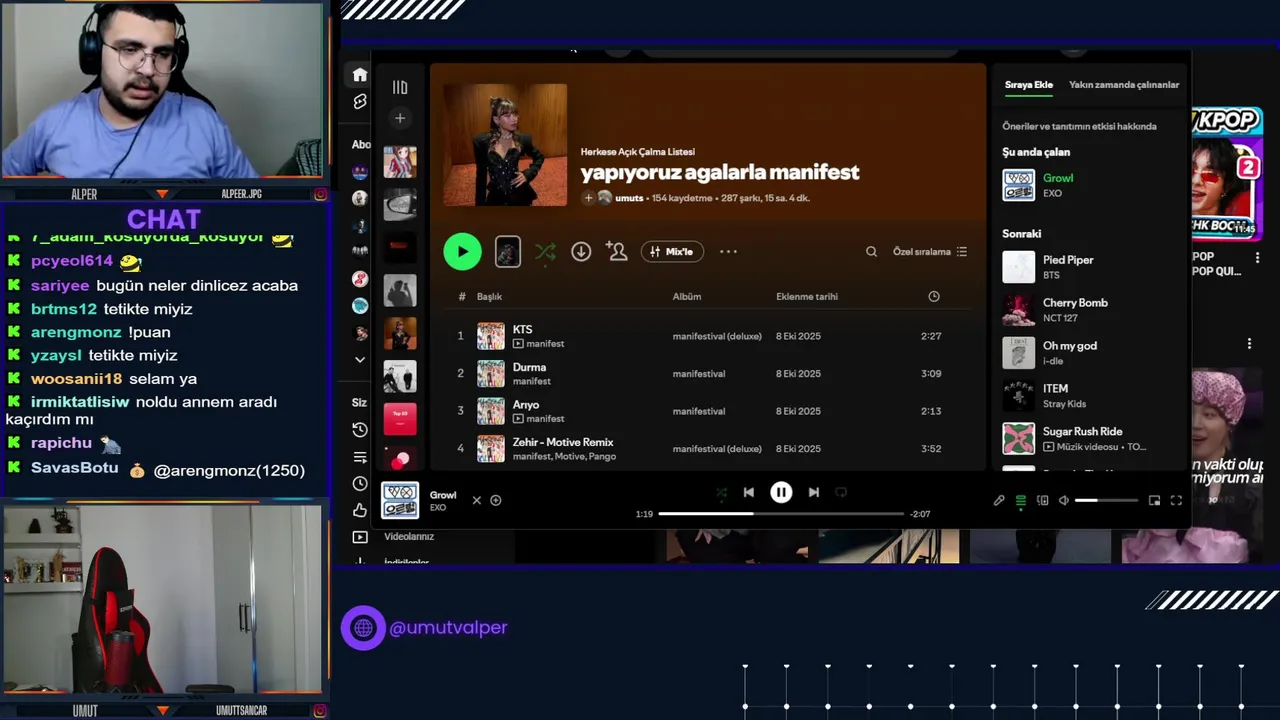Open the Top 50 playlist in library sidebar
The height and width of the screenshot is (720, 1280).
pos(400,419)
